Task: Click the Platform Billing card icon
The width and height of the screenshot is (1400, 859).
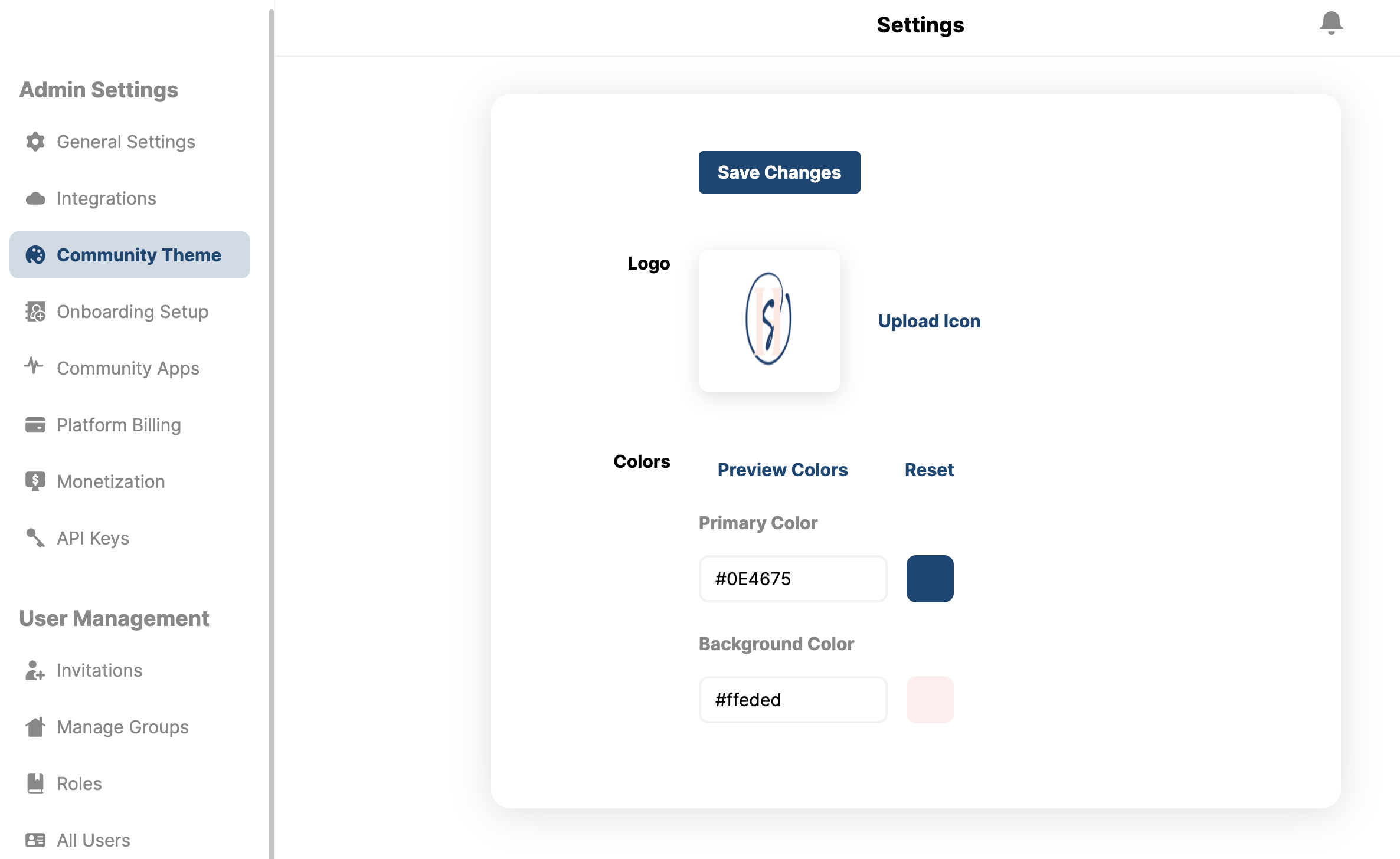Action: pos(35,425)
